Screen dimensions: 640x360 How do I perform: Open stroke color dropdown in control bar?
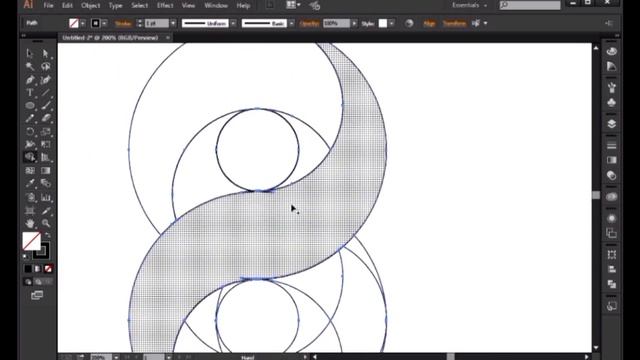click(x=104, y=23)
